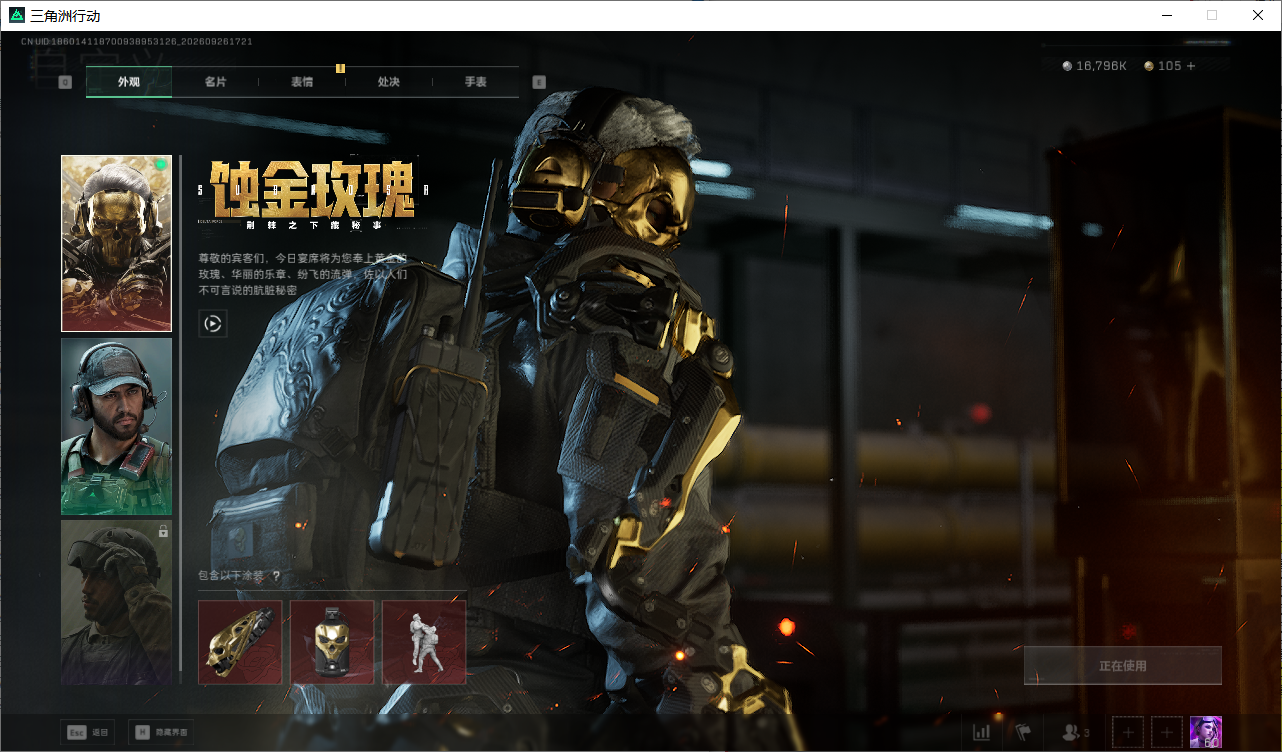This screenshot has width=1282, height=752.
Task: Click the second empty squad slot plus
Action: tap(1167, 732)
